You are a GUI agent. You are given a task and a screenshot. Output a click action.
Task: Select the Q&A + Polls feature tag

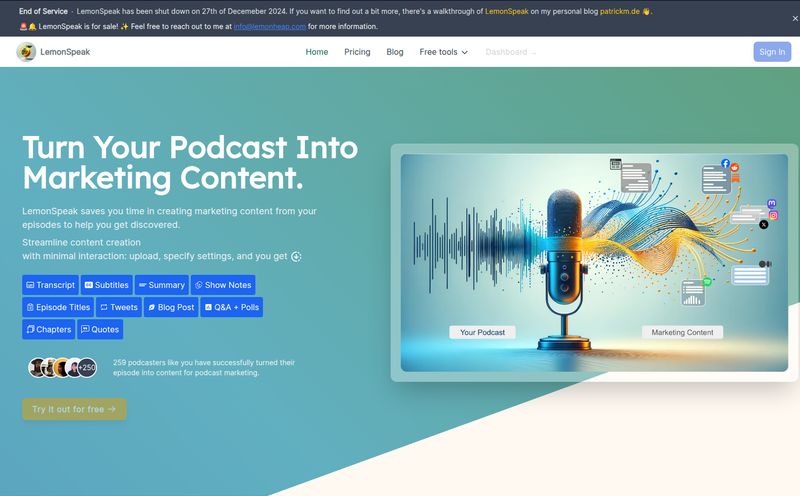point(232,307)
